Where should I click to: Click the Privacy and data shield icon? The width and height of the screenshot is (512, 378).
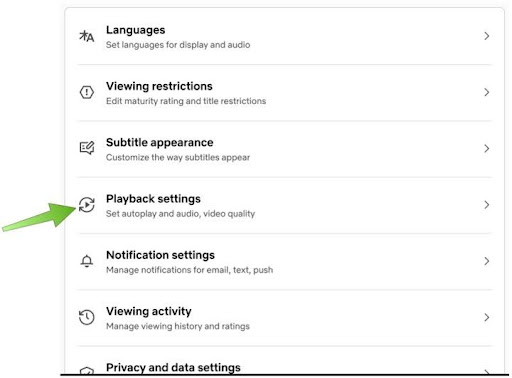click(x=87, y=371)
